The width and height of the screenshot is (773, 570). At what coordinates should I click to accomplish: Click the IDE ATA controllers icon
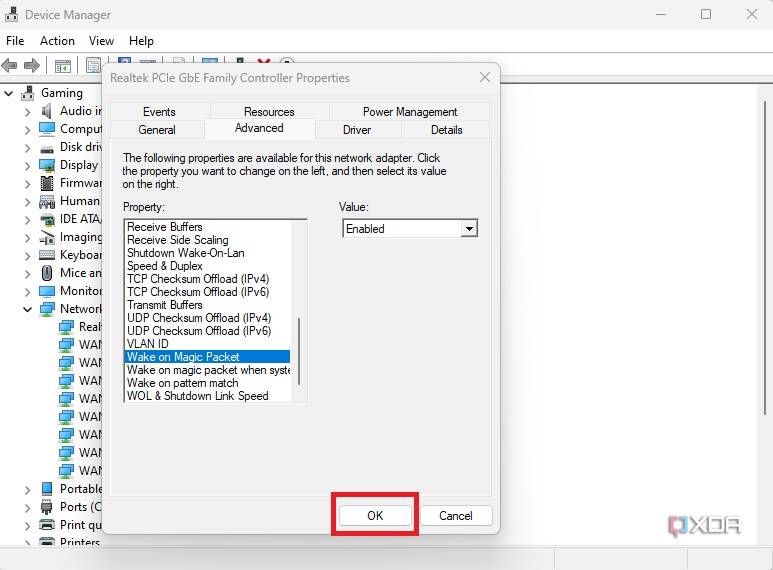pyautogui.click(x=47, y=219)
